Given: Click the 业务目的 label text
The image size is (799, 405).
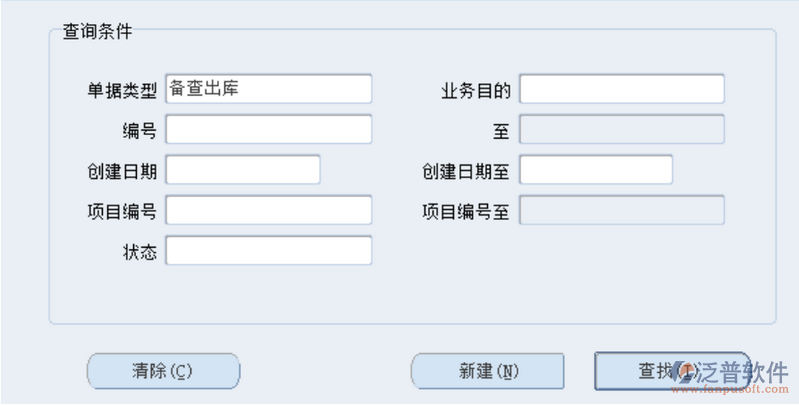Looking at the screenshot, I should tap(476, 90).
